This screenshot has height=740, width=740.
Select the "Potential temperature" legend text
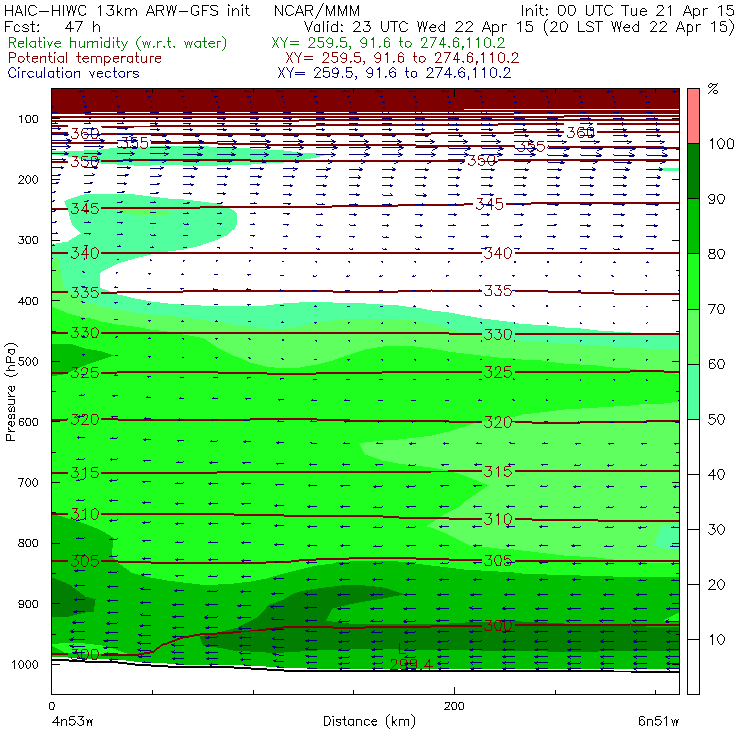85,58
